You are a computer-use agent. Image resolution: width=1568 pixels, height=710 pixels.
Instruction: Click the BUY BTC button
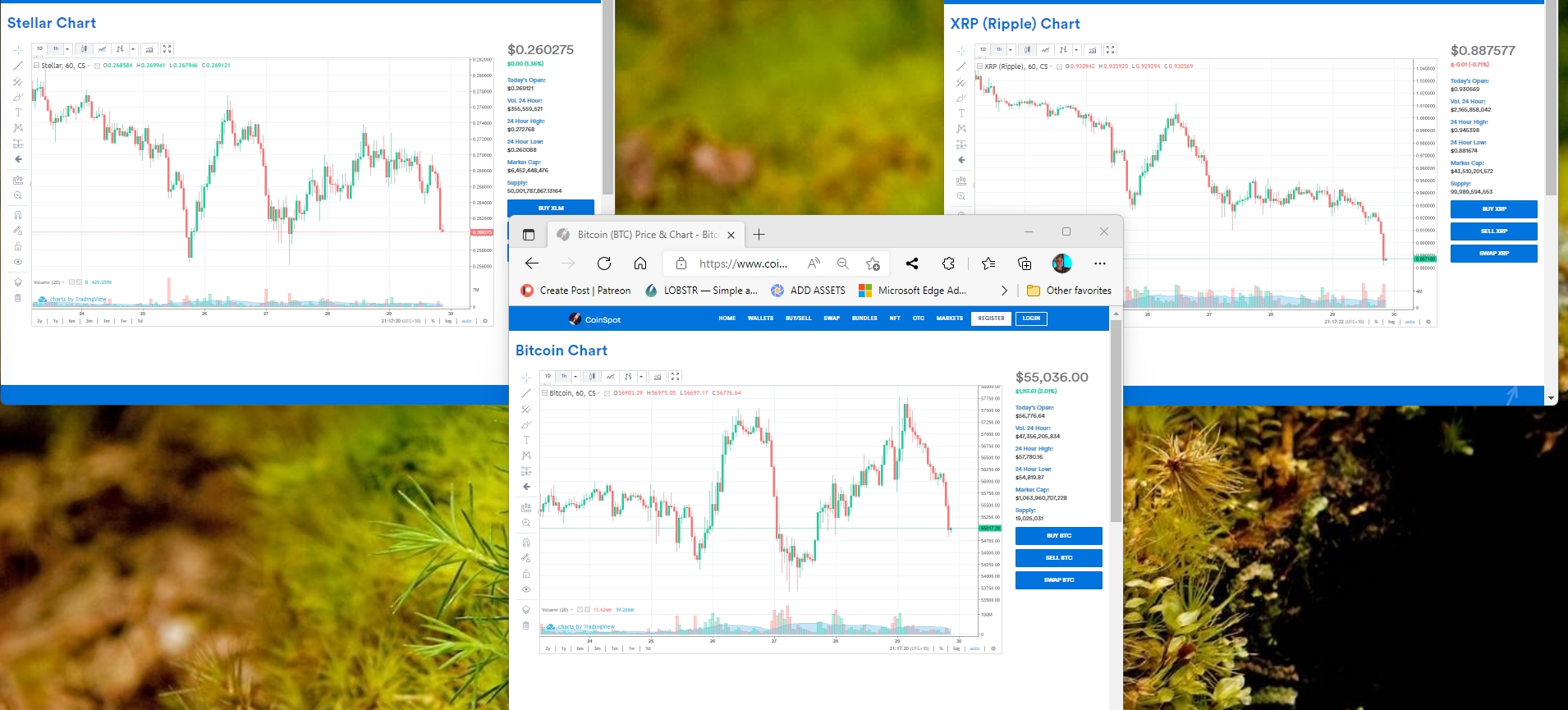(1059, 536)
